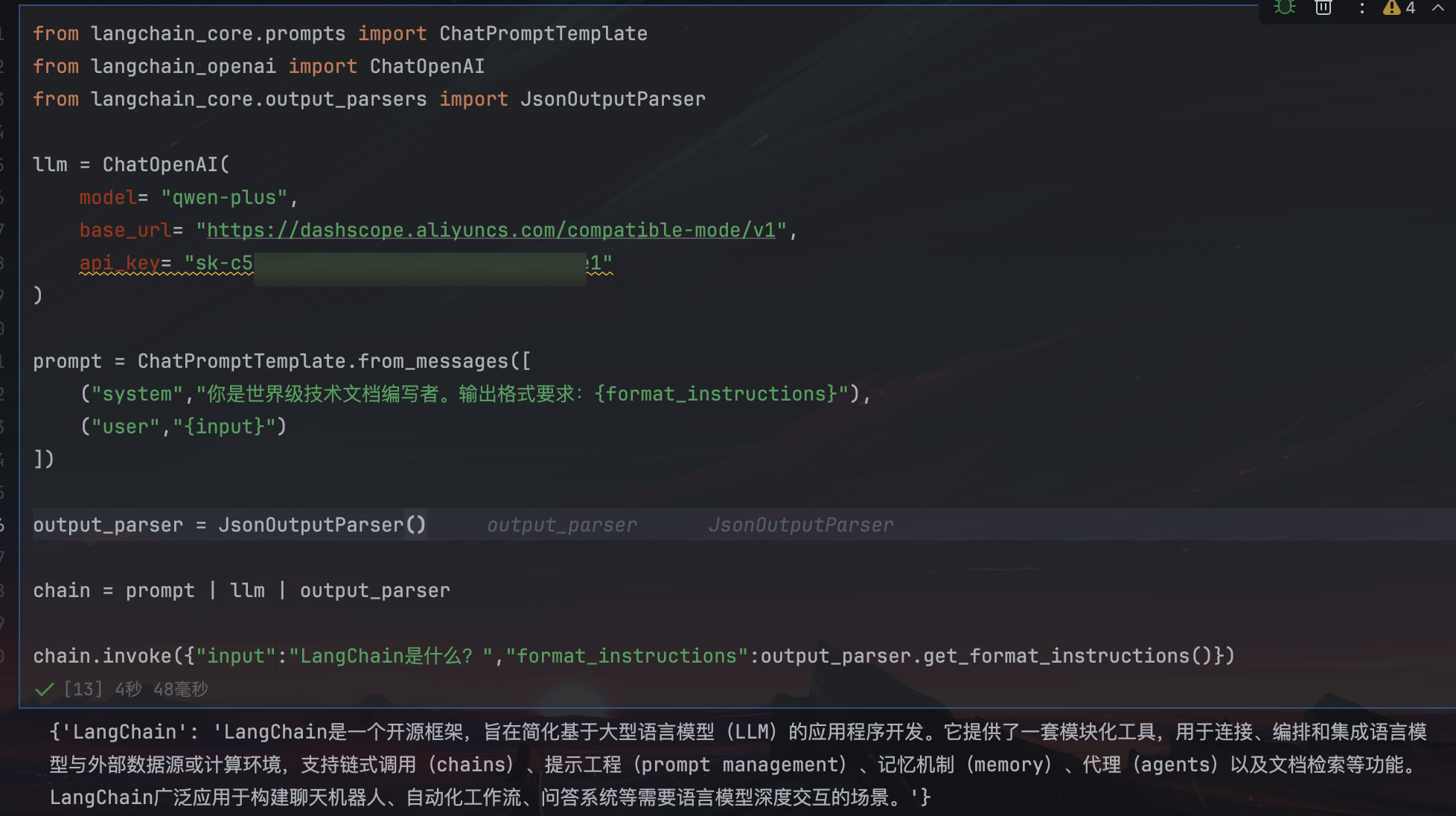Click the execution time 4秒 48毫秒 label
Viewport: 1456px width, 816px height.
tap(162, 689)
